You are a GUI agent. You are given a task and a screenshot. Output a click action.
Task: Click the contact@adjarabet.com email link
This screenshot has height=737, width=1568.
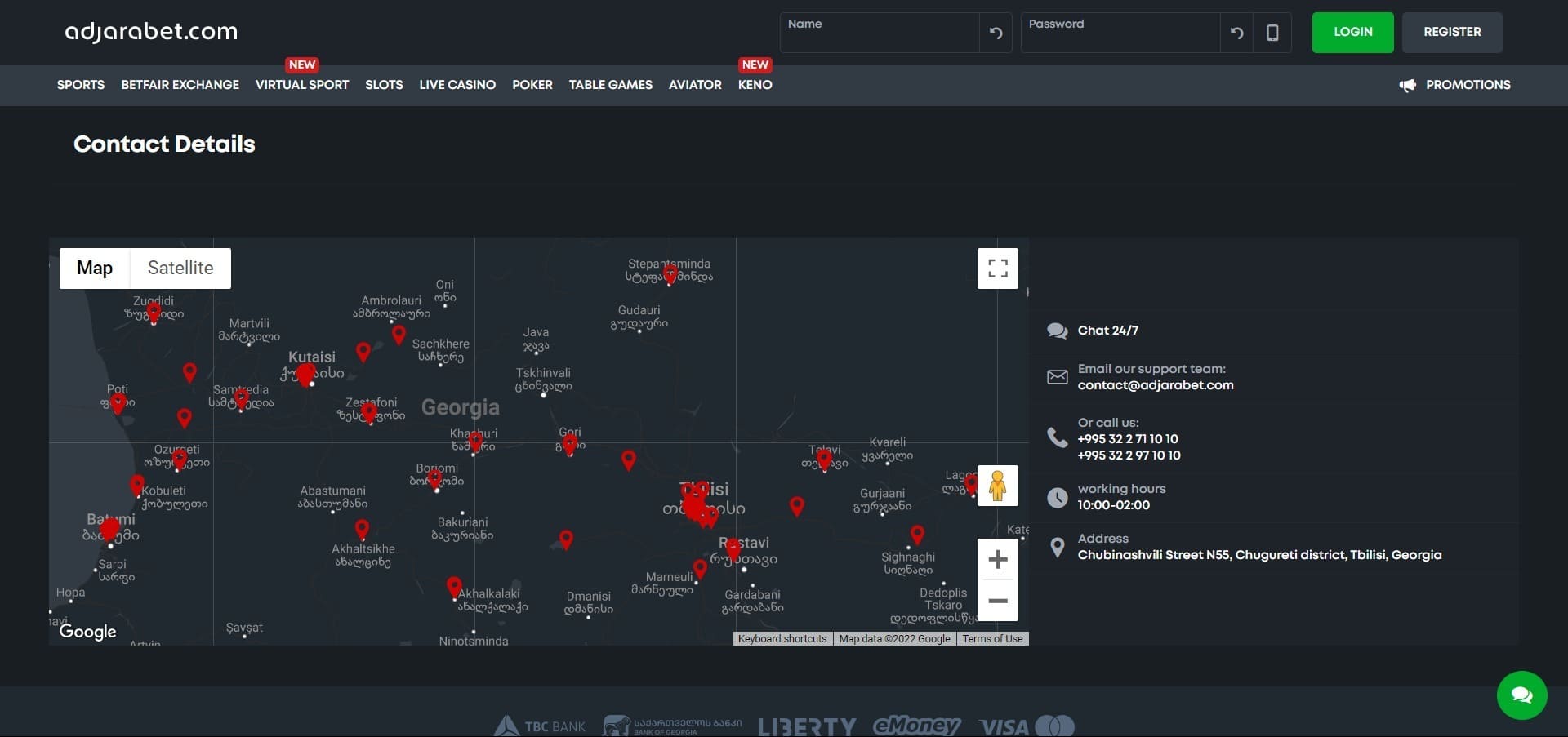(1155, 385)
